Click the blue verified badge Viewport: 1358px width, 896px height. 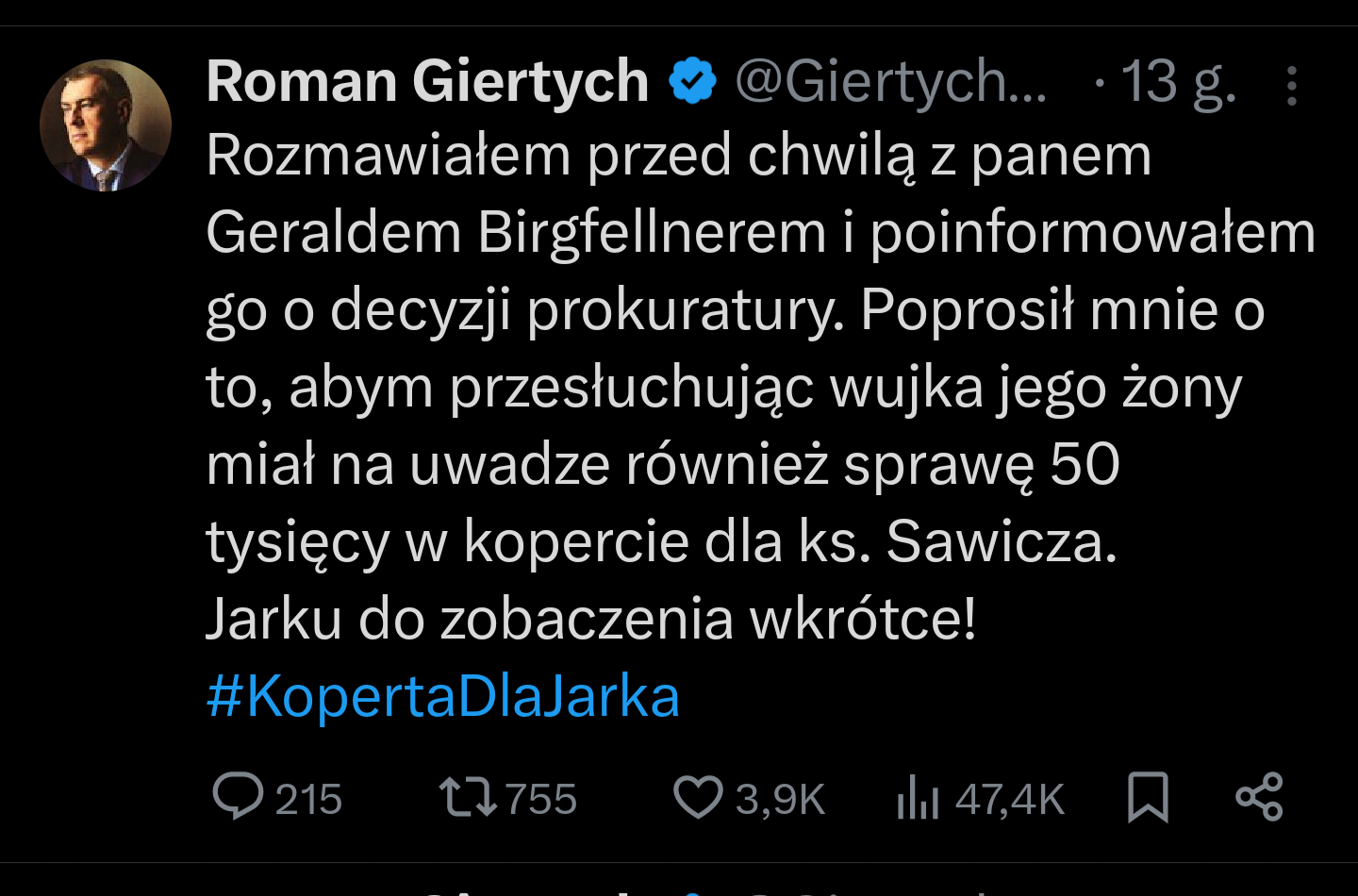coord(693,81)
